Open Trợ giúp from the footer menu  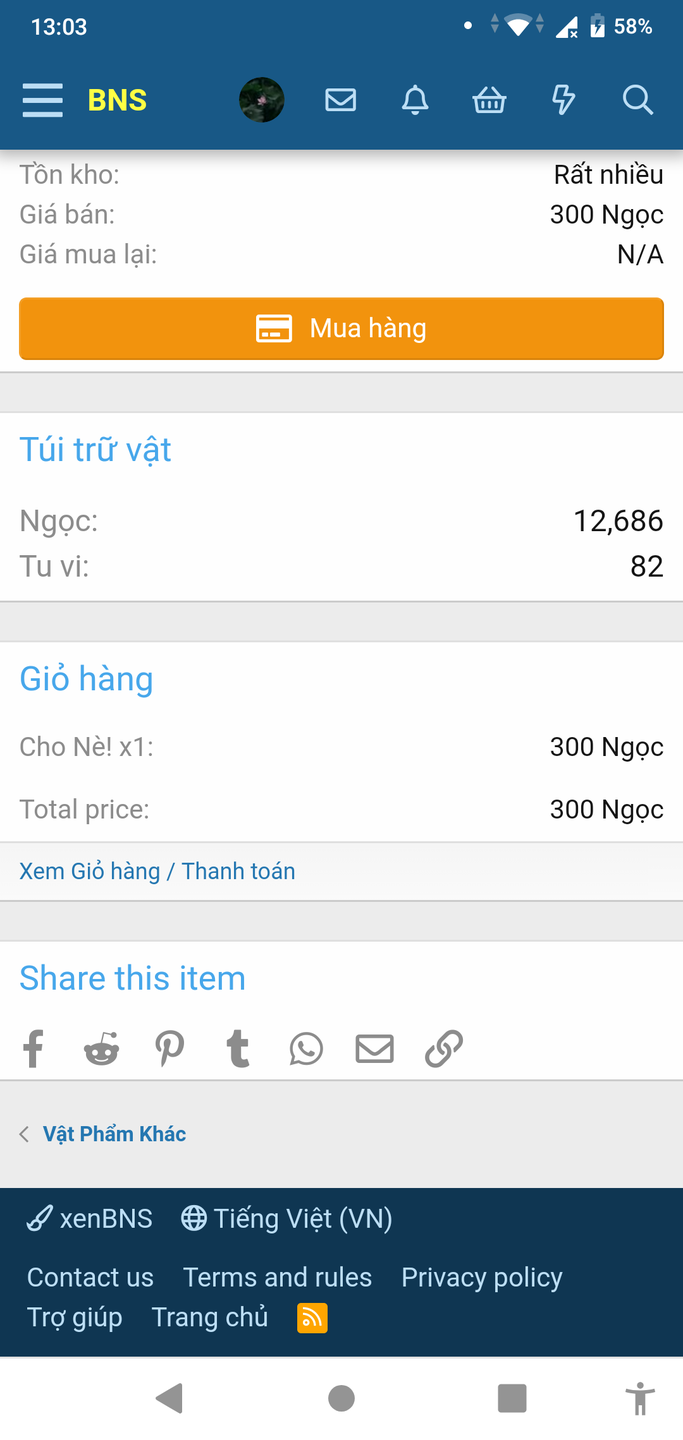74,1318
